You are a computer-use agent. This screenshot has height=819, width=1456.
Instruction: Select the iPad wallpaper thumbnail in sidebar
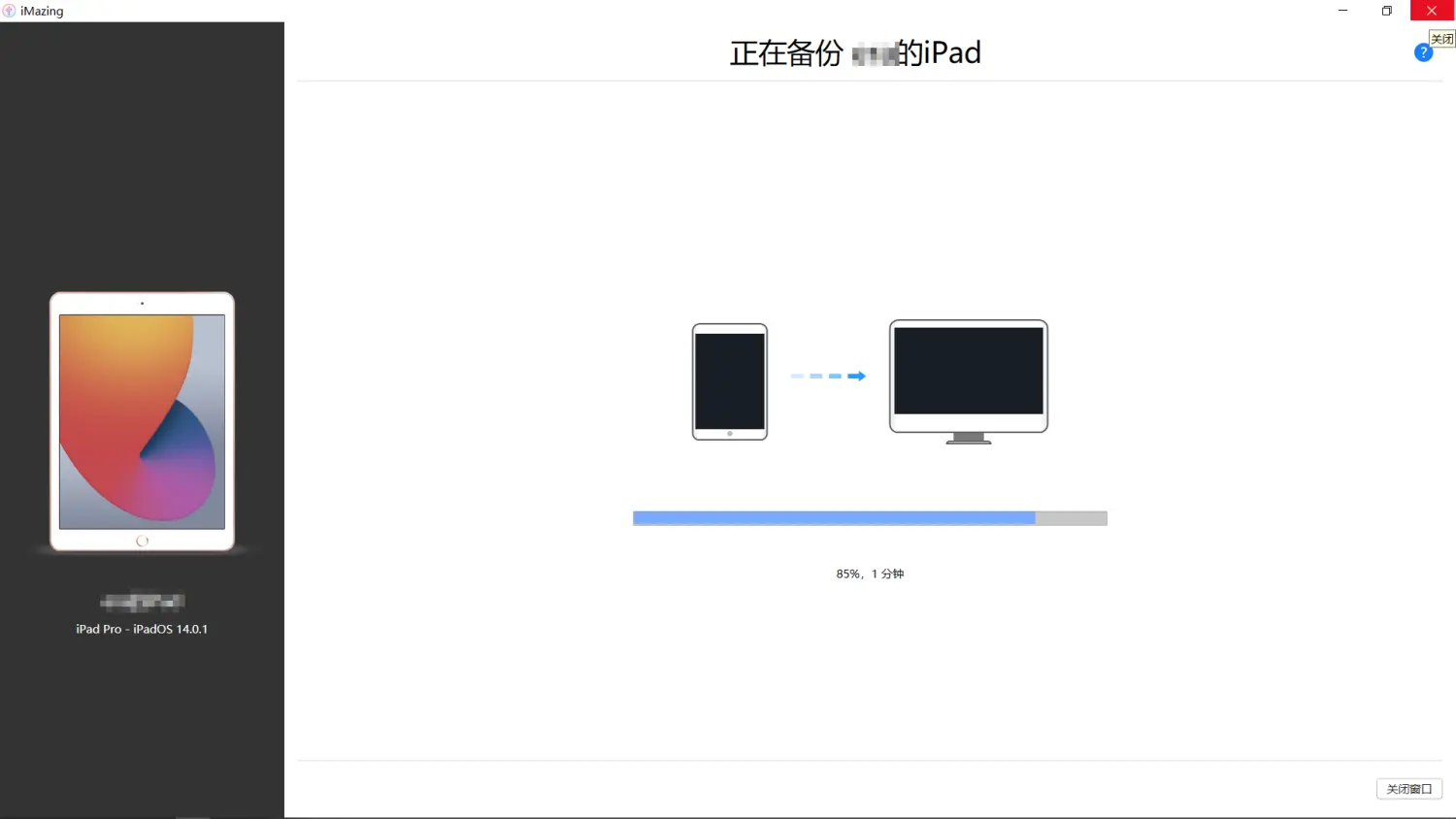click(x=142, y=421)
